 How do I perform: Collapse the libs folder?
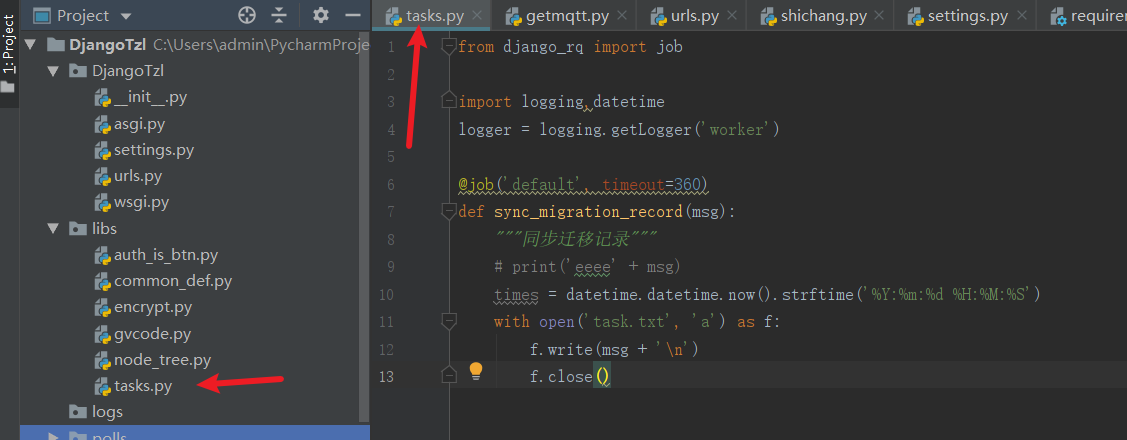pyautogui.click(x=52, y=229)
